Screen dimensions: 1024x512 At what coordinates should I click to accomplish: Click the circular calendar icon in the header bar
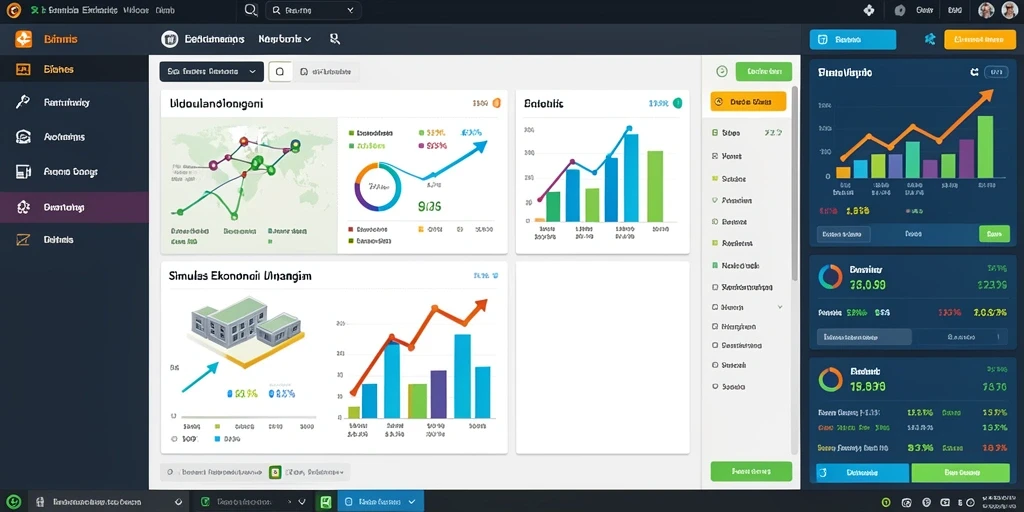point(169,39)
